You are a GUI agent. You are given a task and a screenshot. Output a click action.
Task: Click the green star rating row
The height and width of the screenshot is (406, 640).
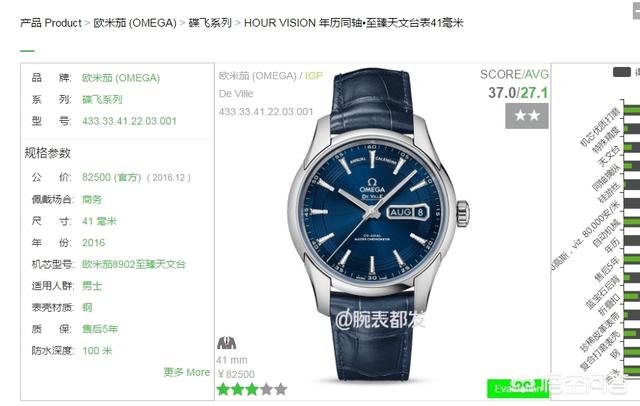(252, 389)
